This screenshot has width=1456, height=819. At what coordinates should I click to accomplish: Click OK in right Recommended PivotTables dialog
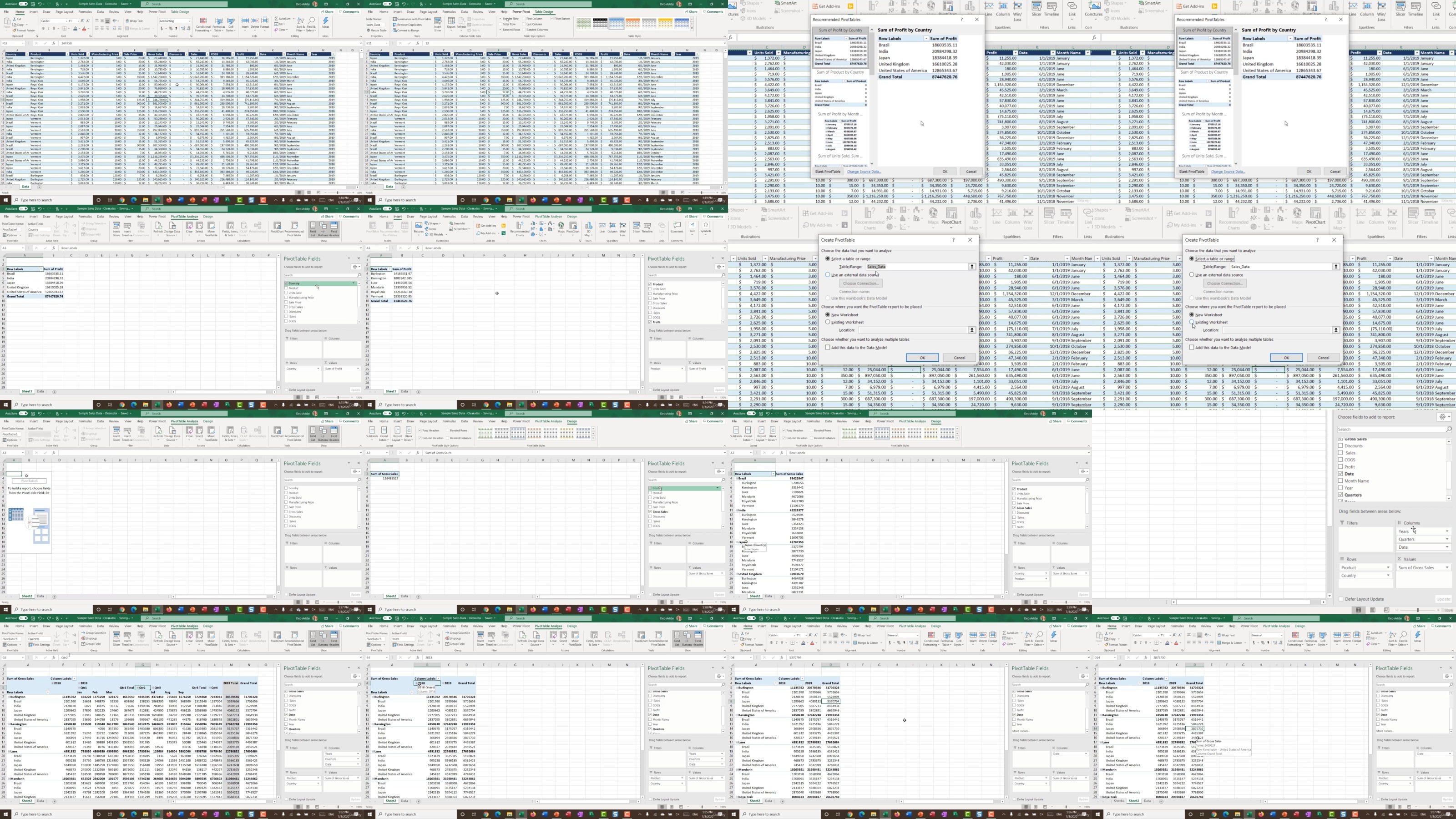[x=1309, y=171]
